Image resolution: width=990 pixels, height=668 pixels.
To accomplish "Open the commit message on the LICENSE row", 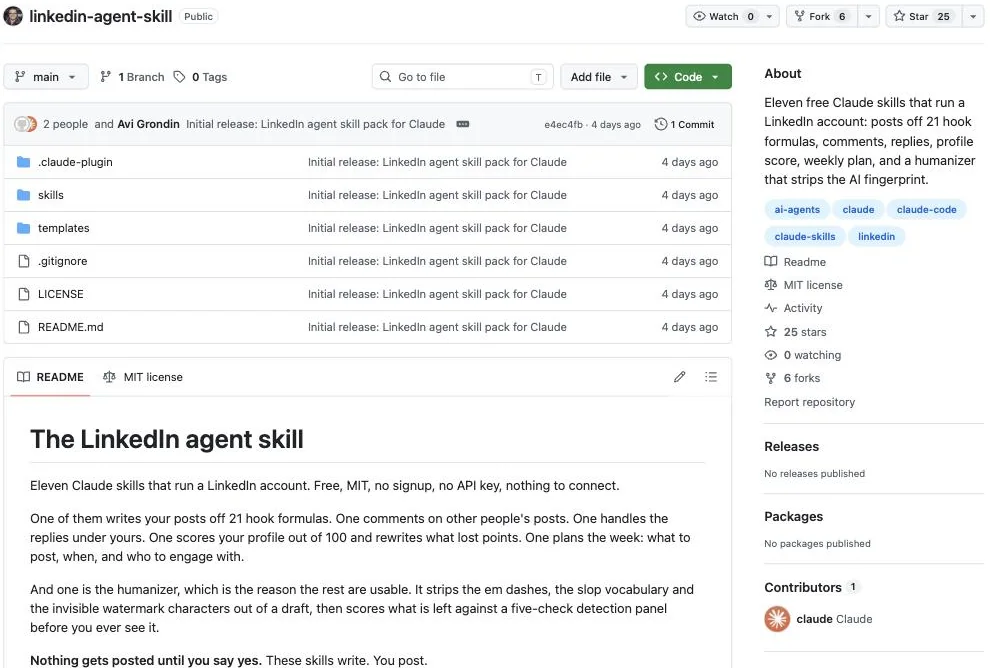I will (x=437, y=294).
